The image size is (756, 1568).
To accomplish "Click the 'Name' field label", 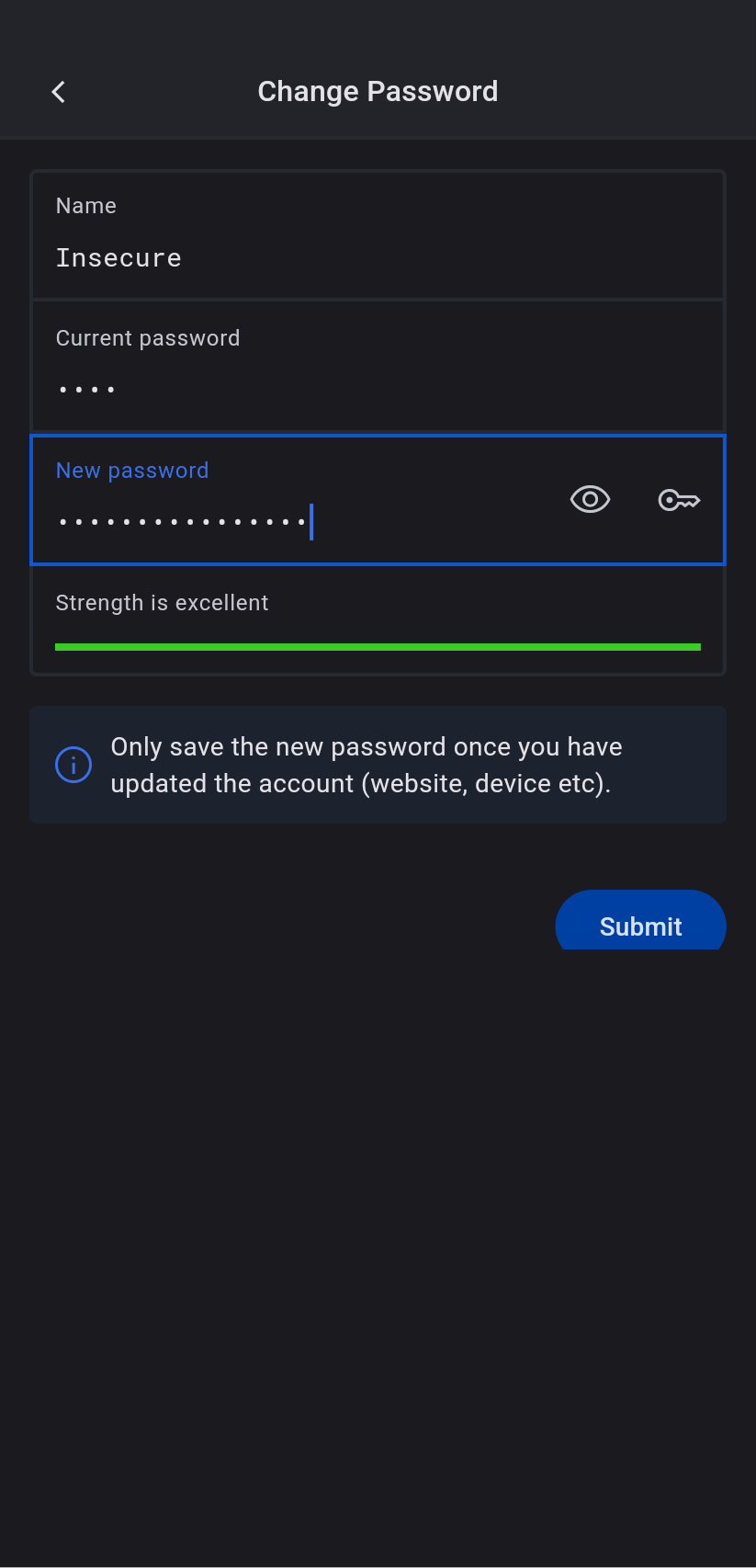I will click(x=86, y=206).
